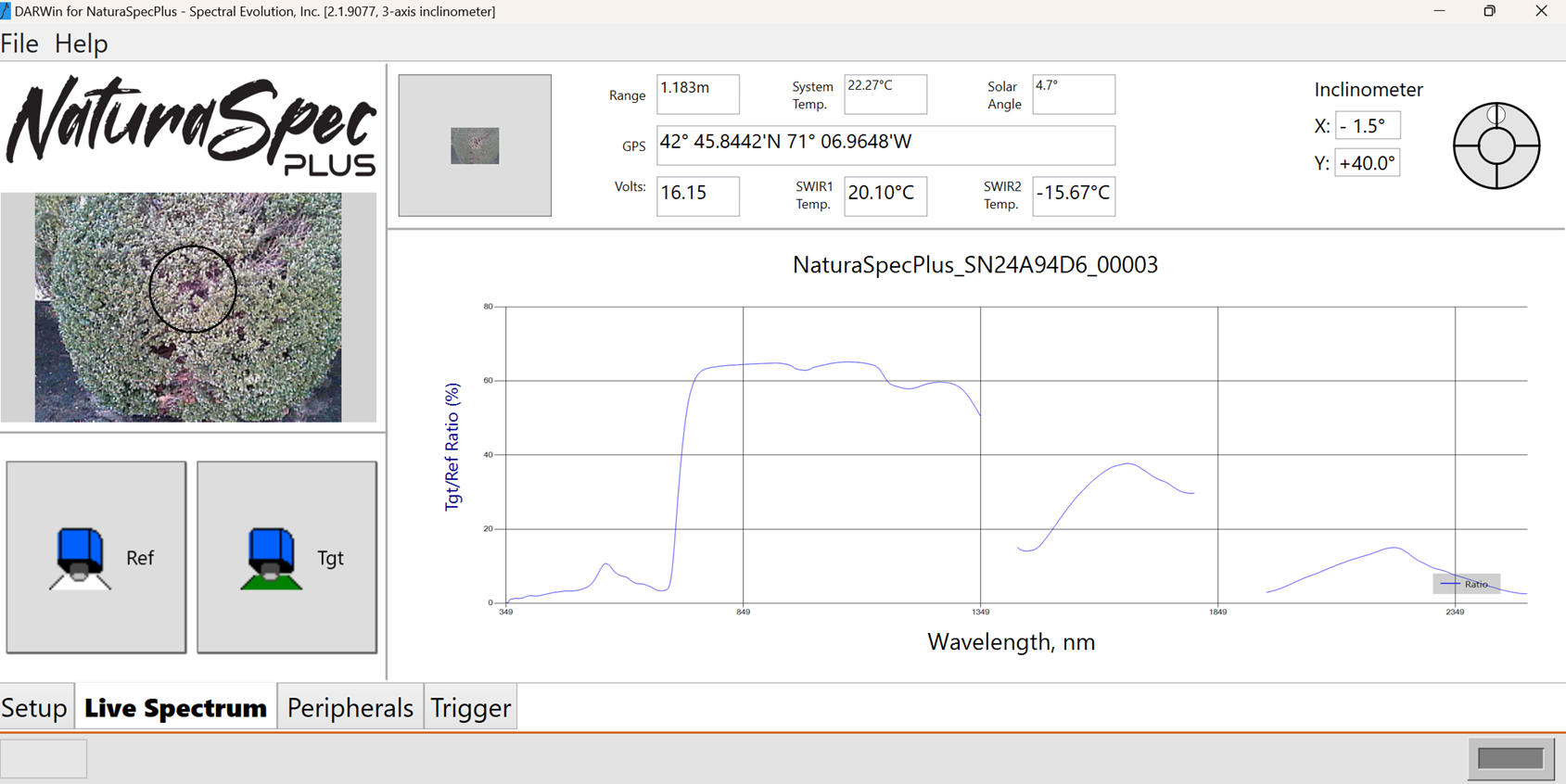Screen dimensions: 1566x784
Task: Open the Help menu
Action: tap(81, 44)
